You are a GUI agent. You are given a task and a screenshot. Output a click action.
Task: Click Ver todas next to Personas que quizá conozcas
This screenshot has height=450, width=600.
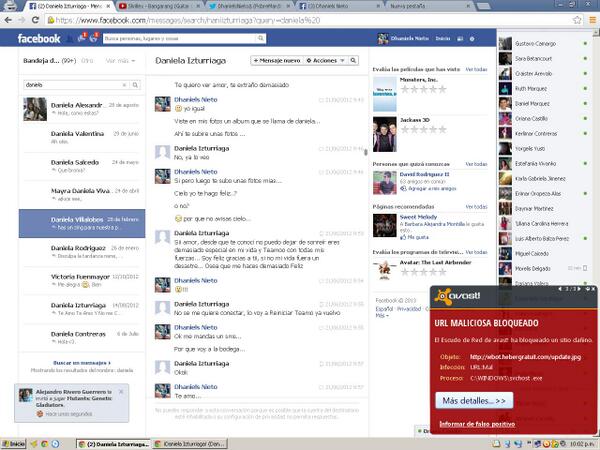coord(476,164)
